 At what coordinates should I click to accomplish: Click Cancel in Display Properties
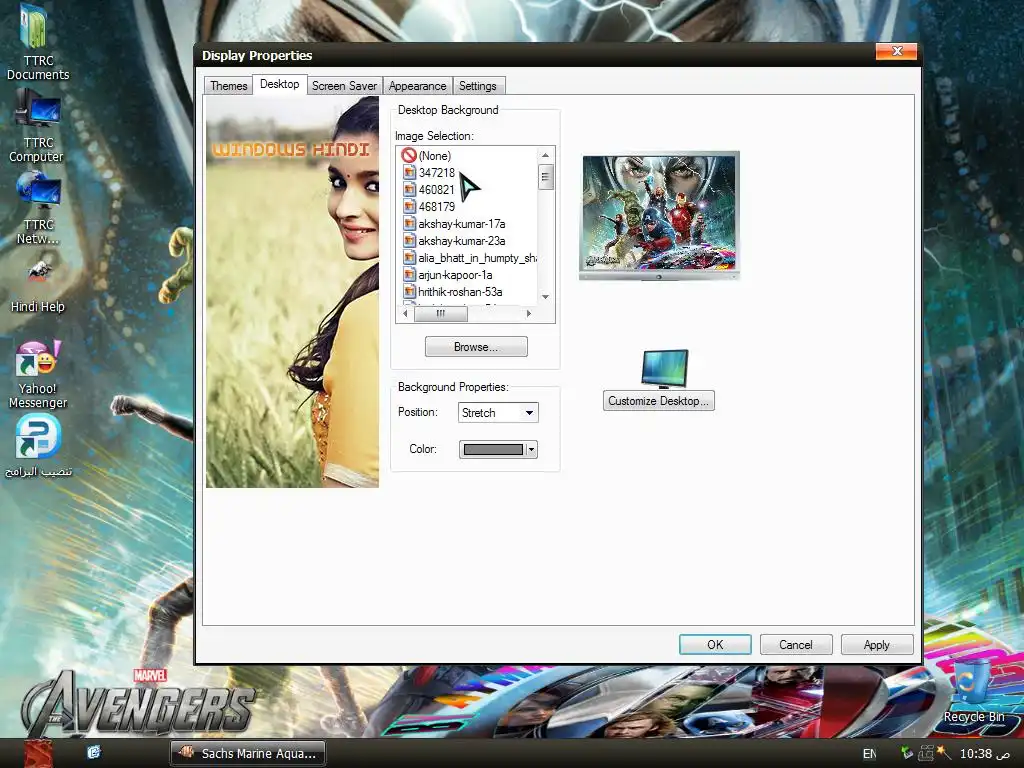coord(795,645)
